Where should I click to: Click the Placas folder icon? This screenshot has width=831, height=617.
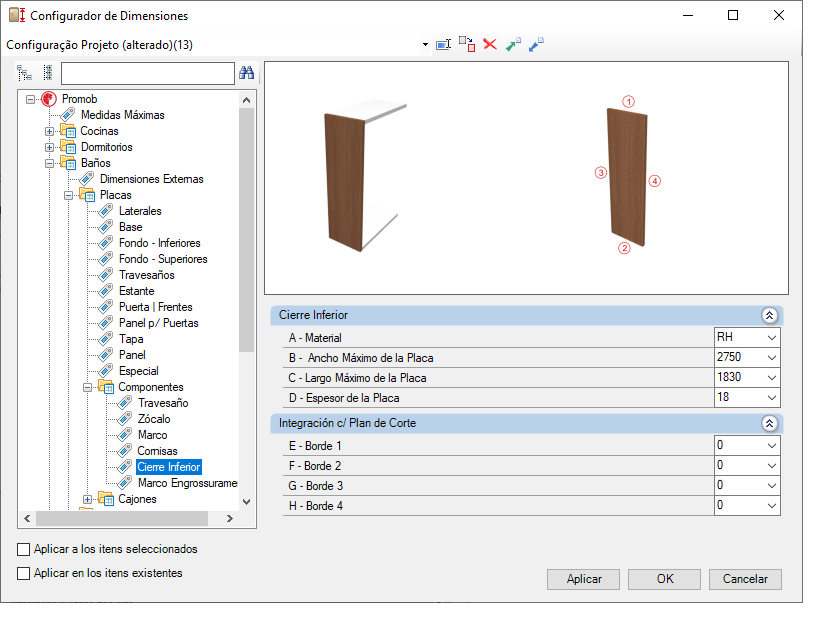point(86,195)
